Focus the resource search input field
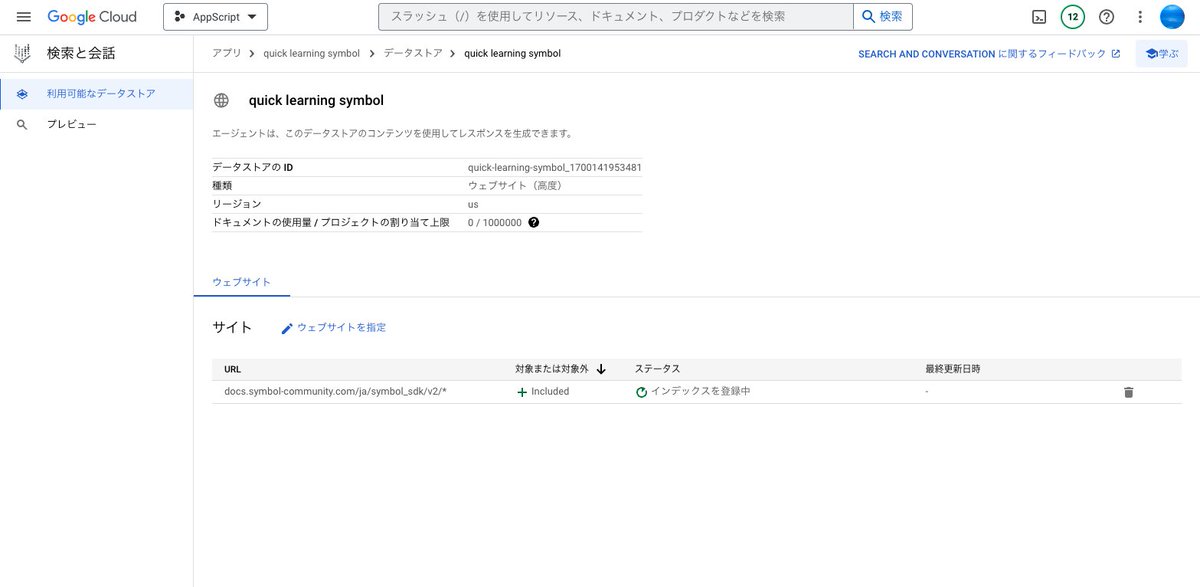The image size is (1200, 587). 615,17
